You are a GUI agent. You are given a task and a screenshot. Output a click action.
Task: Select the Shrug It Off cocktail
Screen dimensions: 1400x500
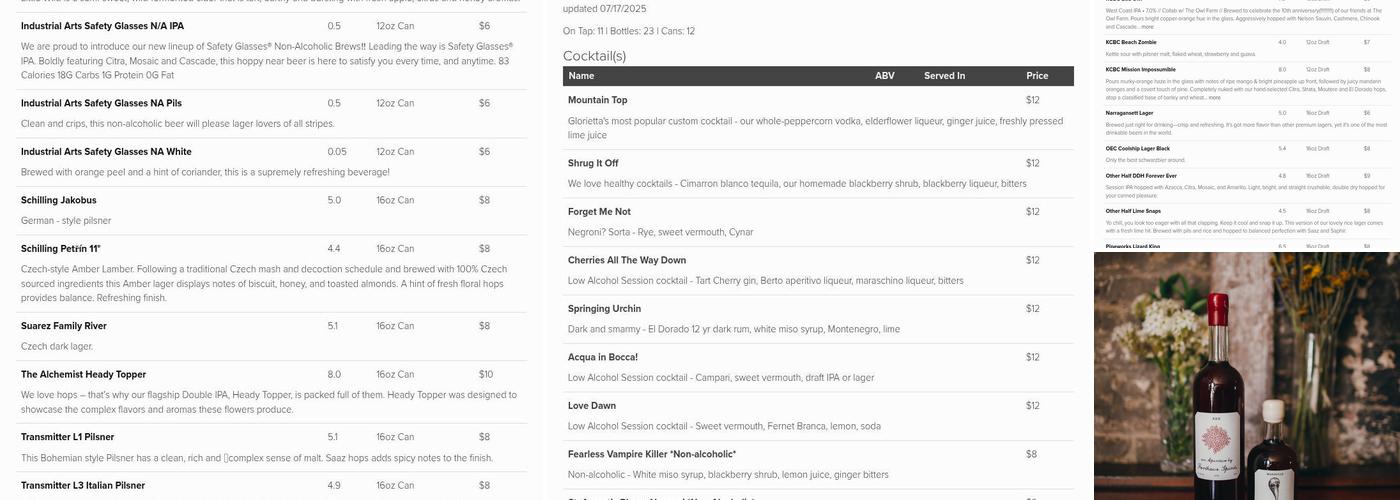click(x=593, y=163)
